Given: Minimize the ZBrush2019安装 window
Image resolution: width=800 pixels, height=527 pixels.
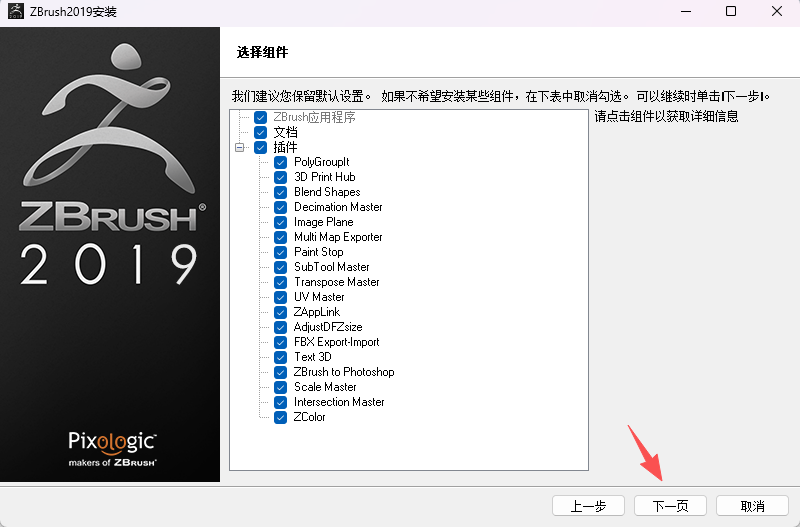Looking at the screenshot, I should 686,11.
